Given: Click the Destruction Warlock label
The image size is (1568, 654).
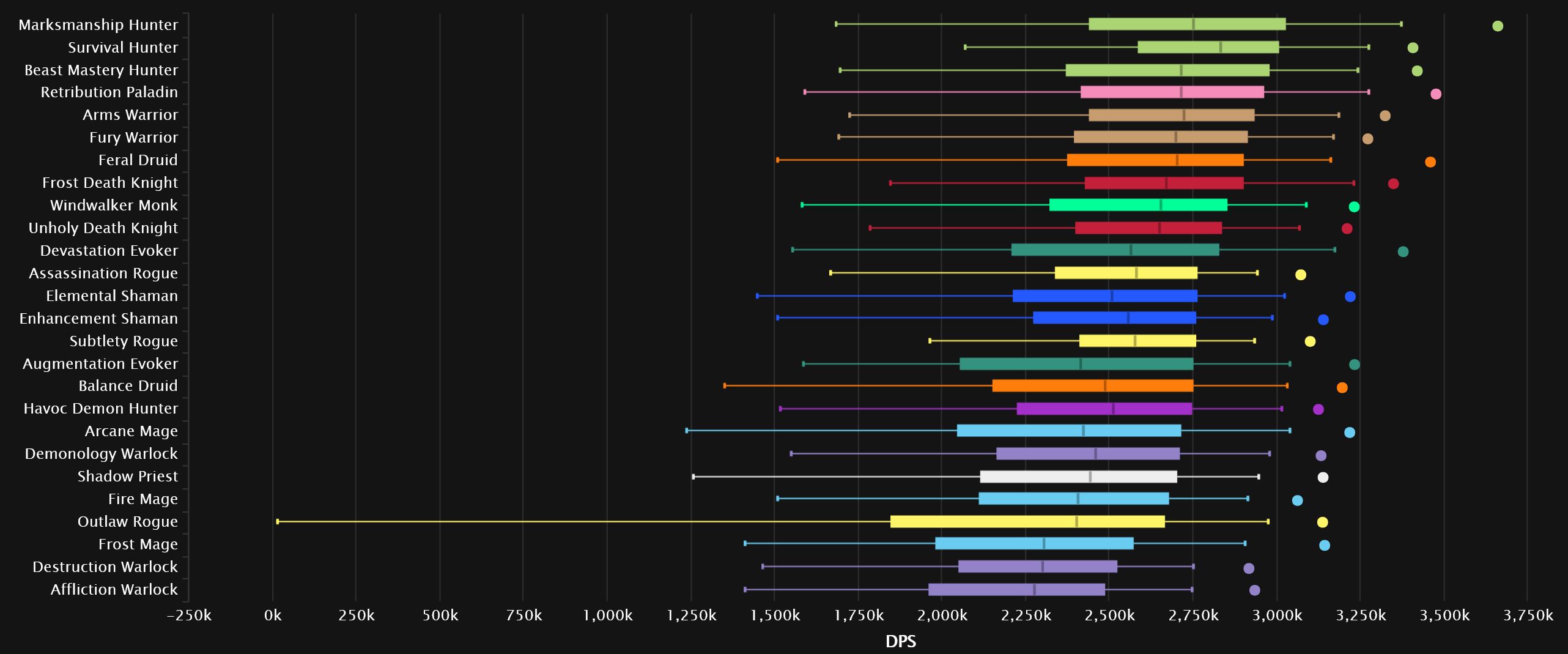Looking at the screenshot, I should [x=105, y=567].
